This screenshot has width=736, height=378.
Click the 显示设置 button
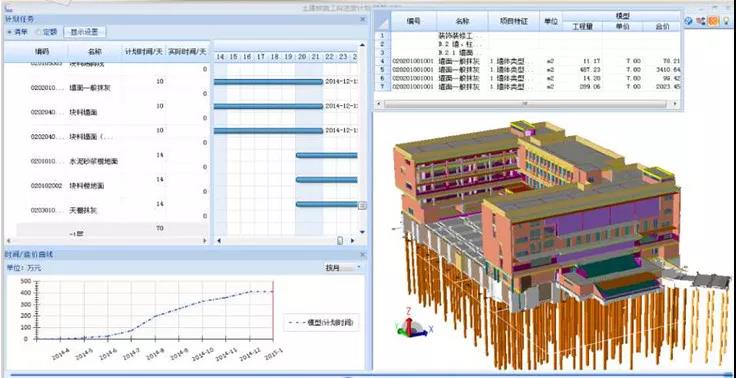pos(84,32)
